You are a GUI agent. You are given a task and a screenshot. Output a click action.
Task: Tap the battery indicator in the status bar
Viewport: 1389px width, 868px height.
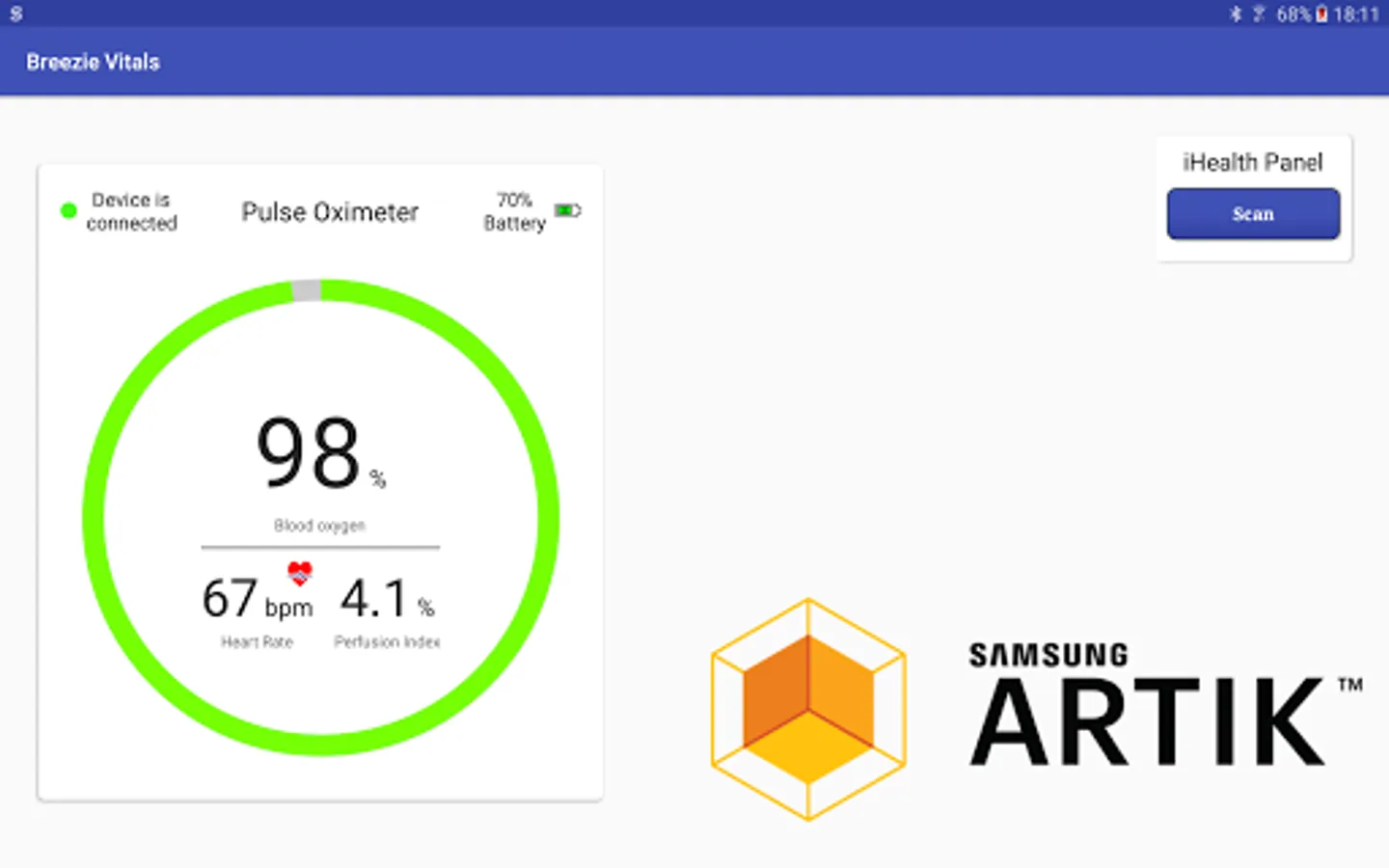1321,14
